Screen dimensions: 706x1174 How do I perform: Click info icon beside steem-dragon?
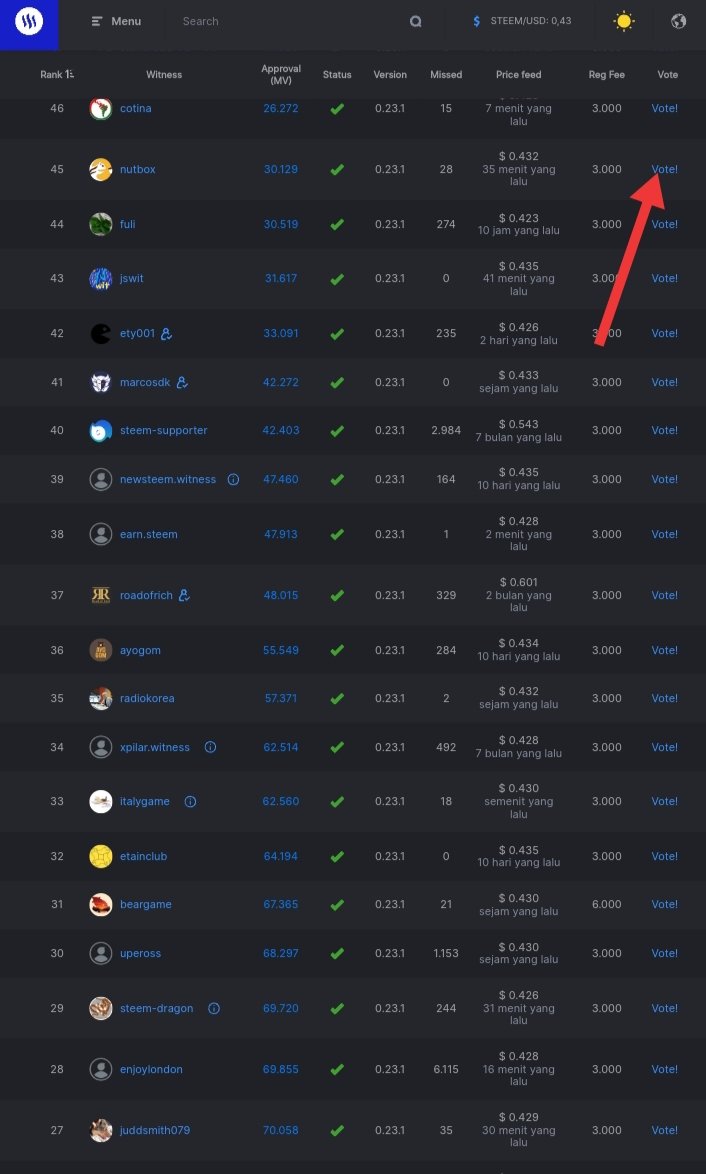click(x=214, y=1009)
